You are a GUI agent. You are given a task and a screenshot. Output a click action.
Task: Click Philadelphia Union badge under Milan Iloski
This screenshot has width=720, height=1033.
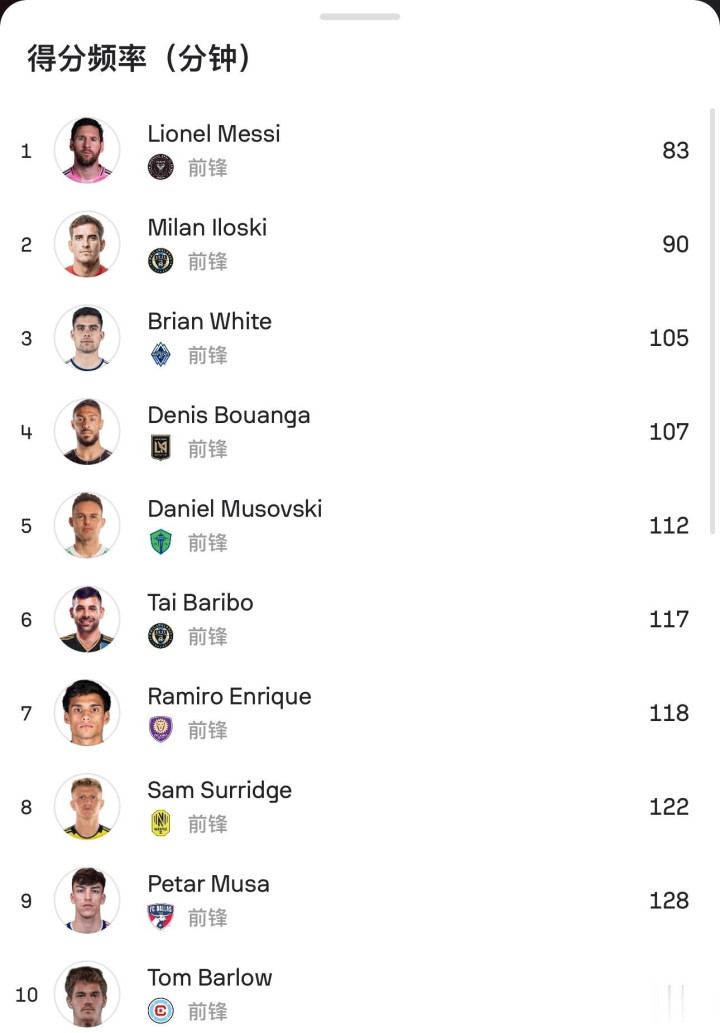pos(160,261)
